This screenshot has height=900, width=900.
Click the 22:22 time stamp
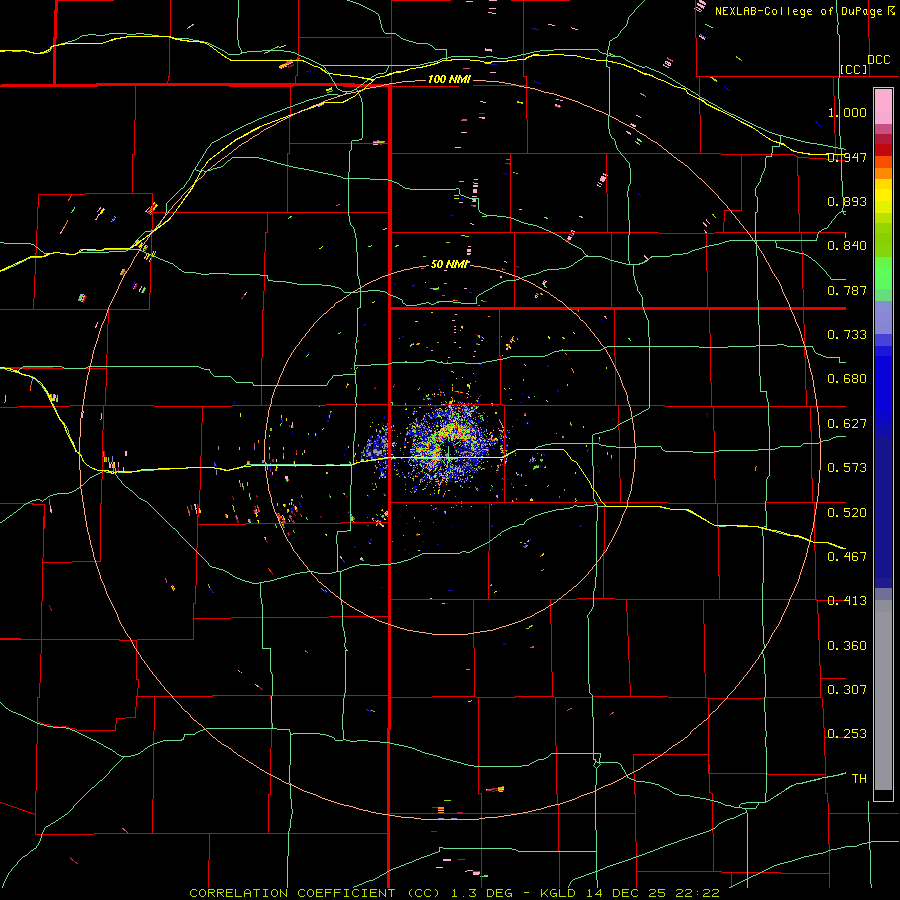696,893
